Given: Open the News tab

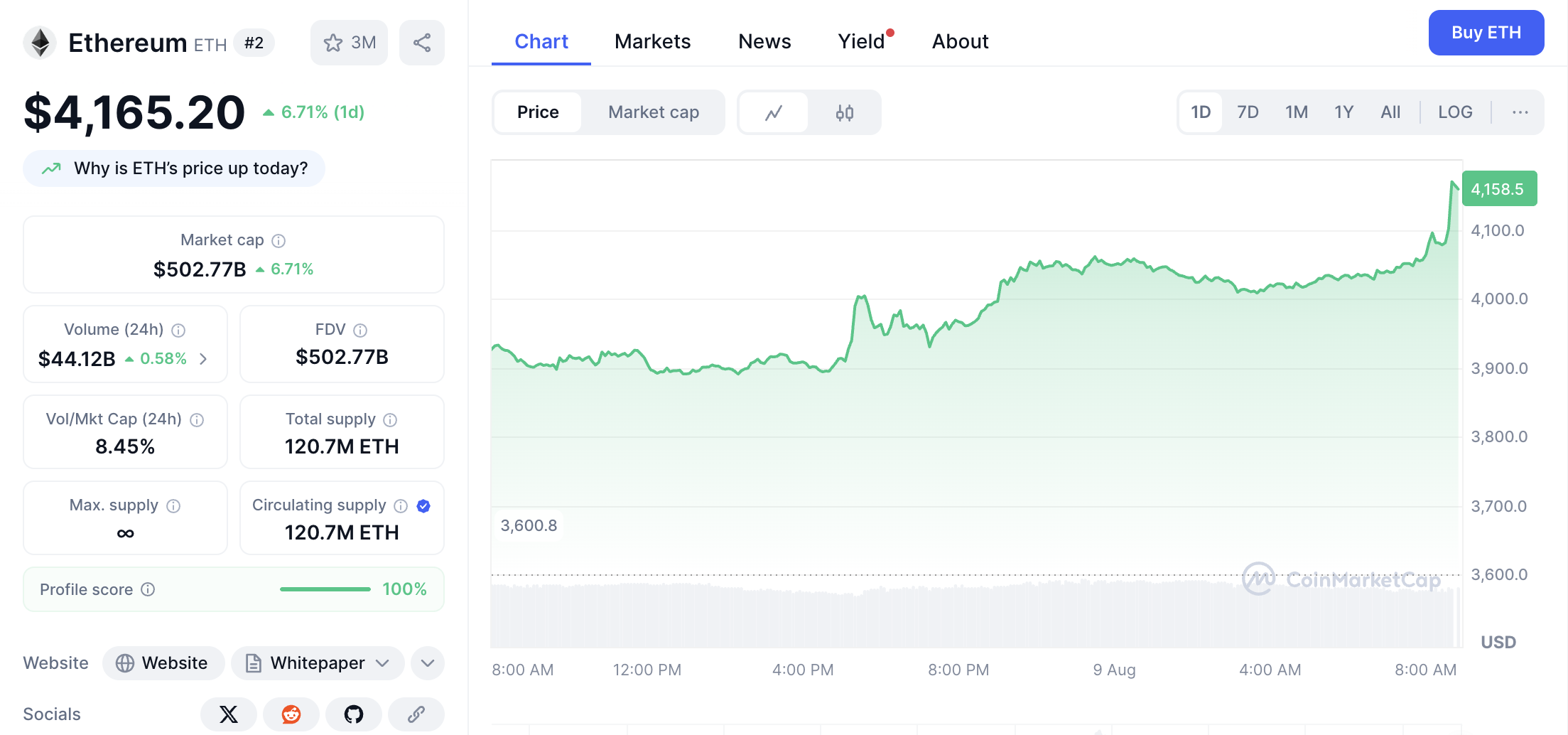Looking at the screenshot, I should pos(764,41).
